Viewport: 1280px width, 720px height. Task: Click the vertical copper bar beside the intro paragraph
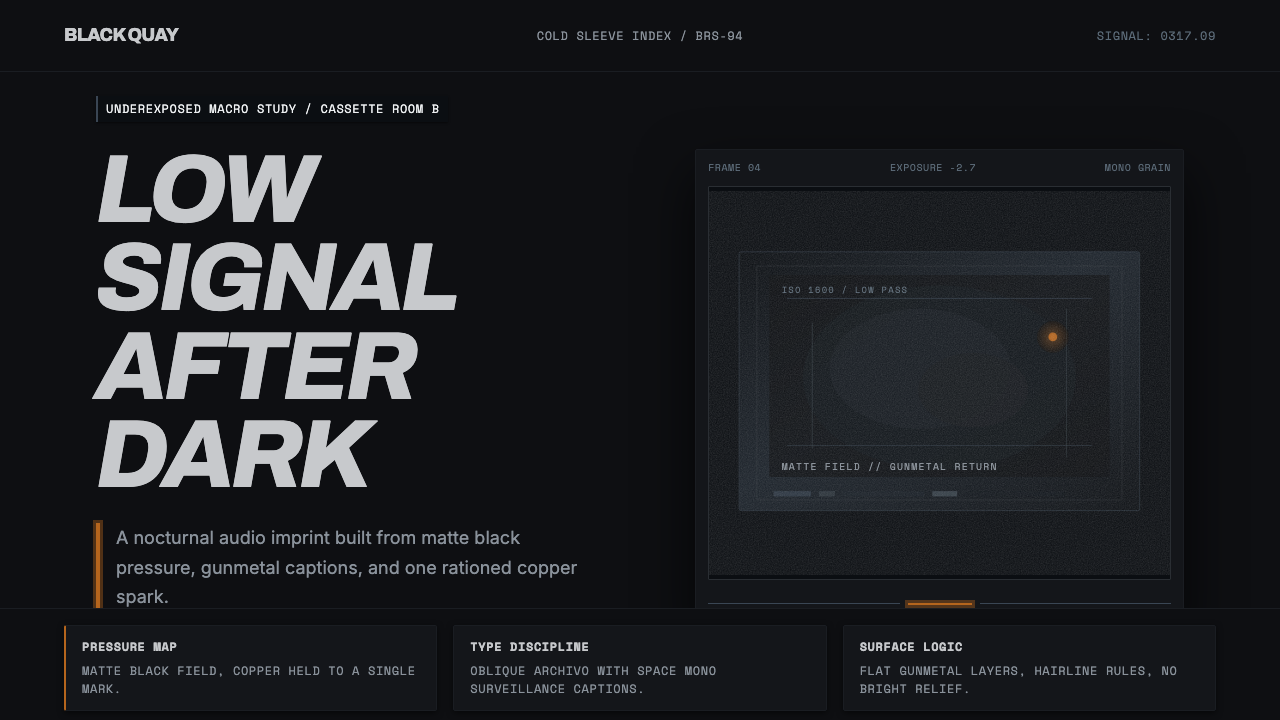(x=98, y=564)
